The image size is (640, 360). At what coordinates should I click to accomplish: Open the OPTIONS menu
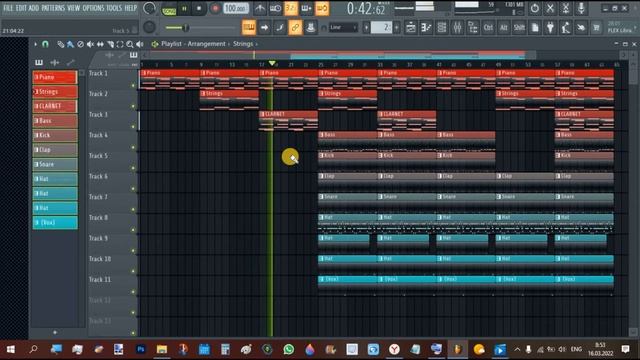pos(93,8)
